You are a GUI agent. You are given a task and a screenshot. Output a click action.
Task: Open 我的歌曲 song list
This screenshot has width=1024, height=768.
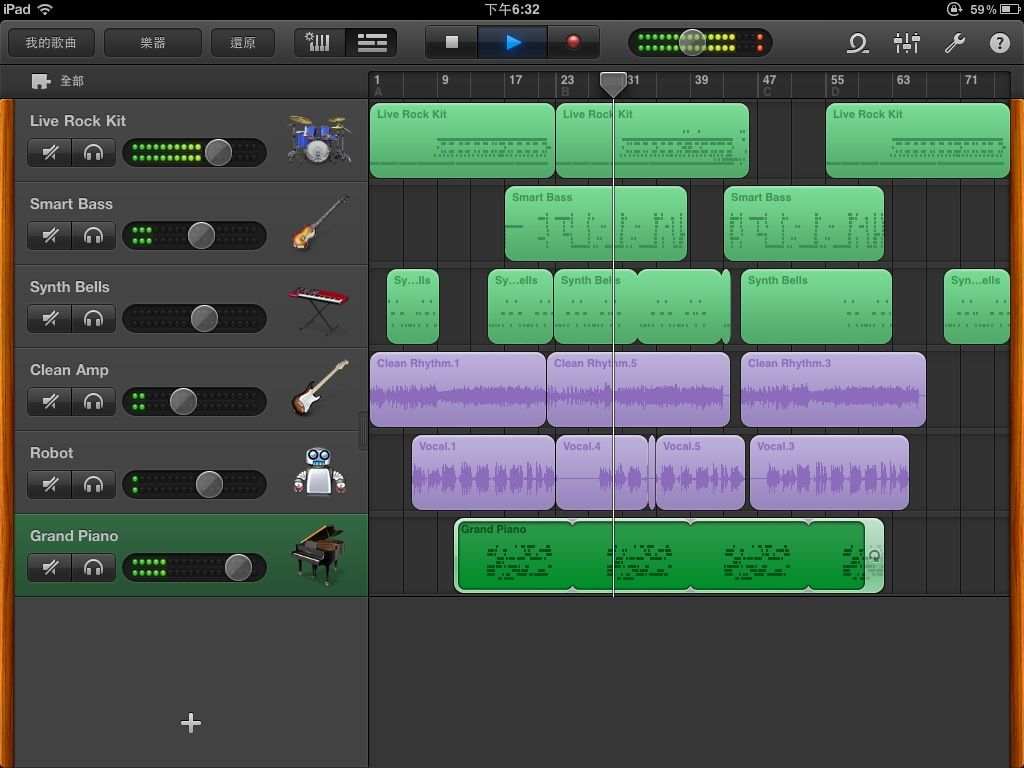point(51,43)
